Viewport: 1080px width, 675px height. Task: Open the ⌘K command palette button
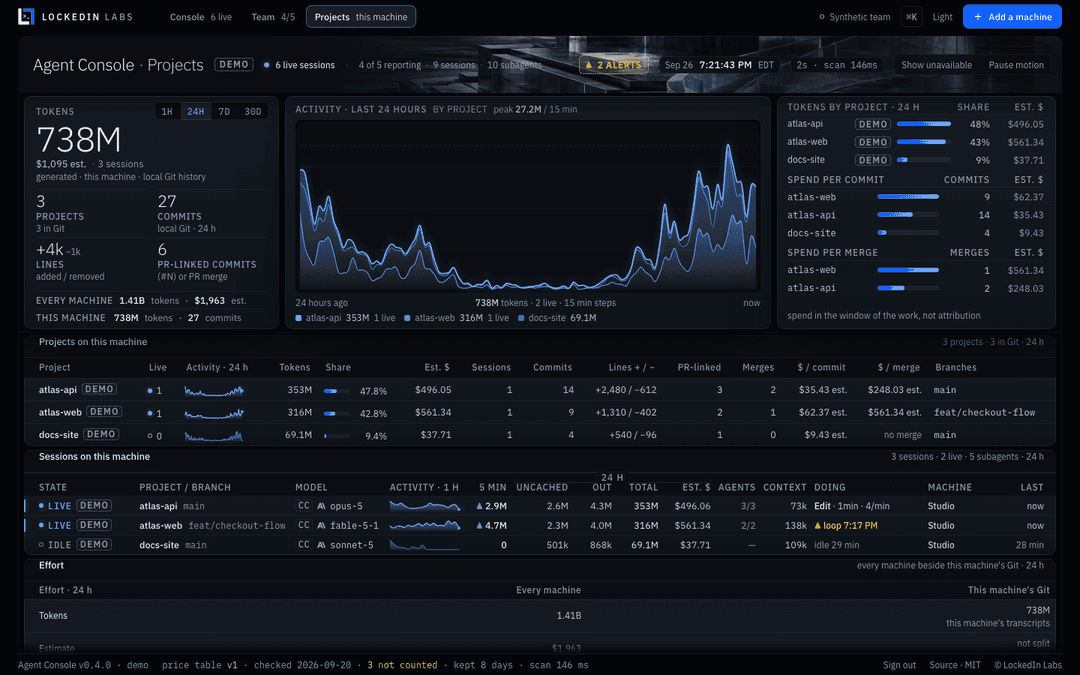click(x=911, y=17)
